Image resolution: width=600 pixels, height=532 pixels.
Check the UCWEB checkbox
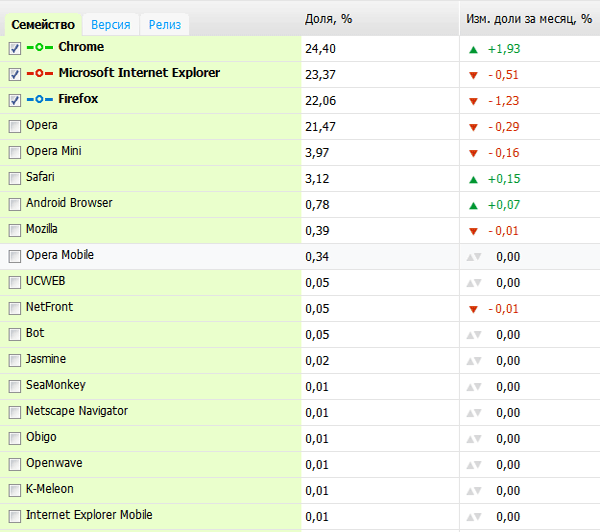(15, 282)
